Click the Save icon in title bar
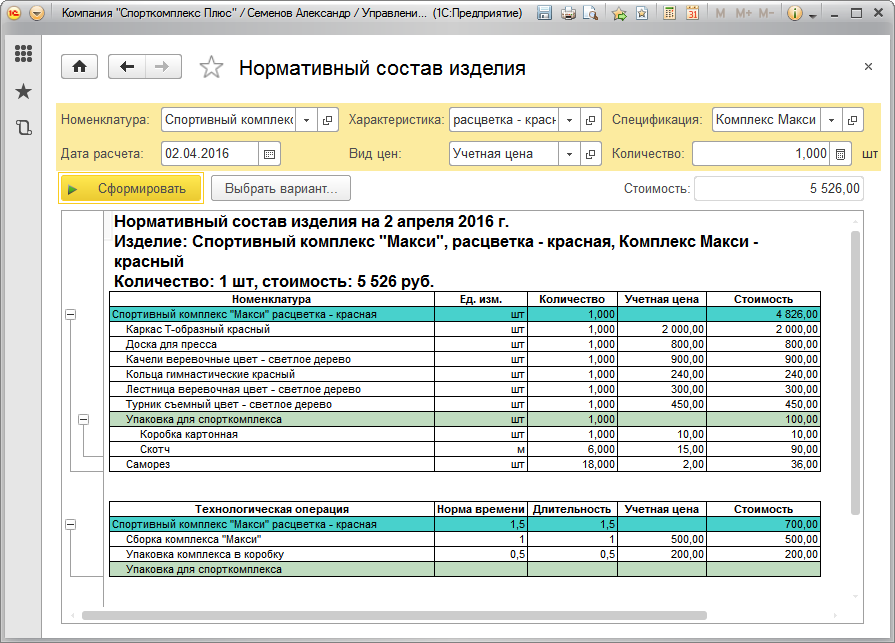The image size is (895, 643). [545, 14]
